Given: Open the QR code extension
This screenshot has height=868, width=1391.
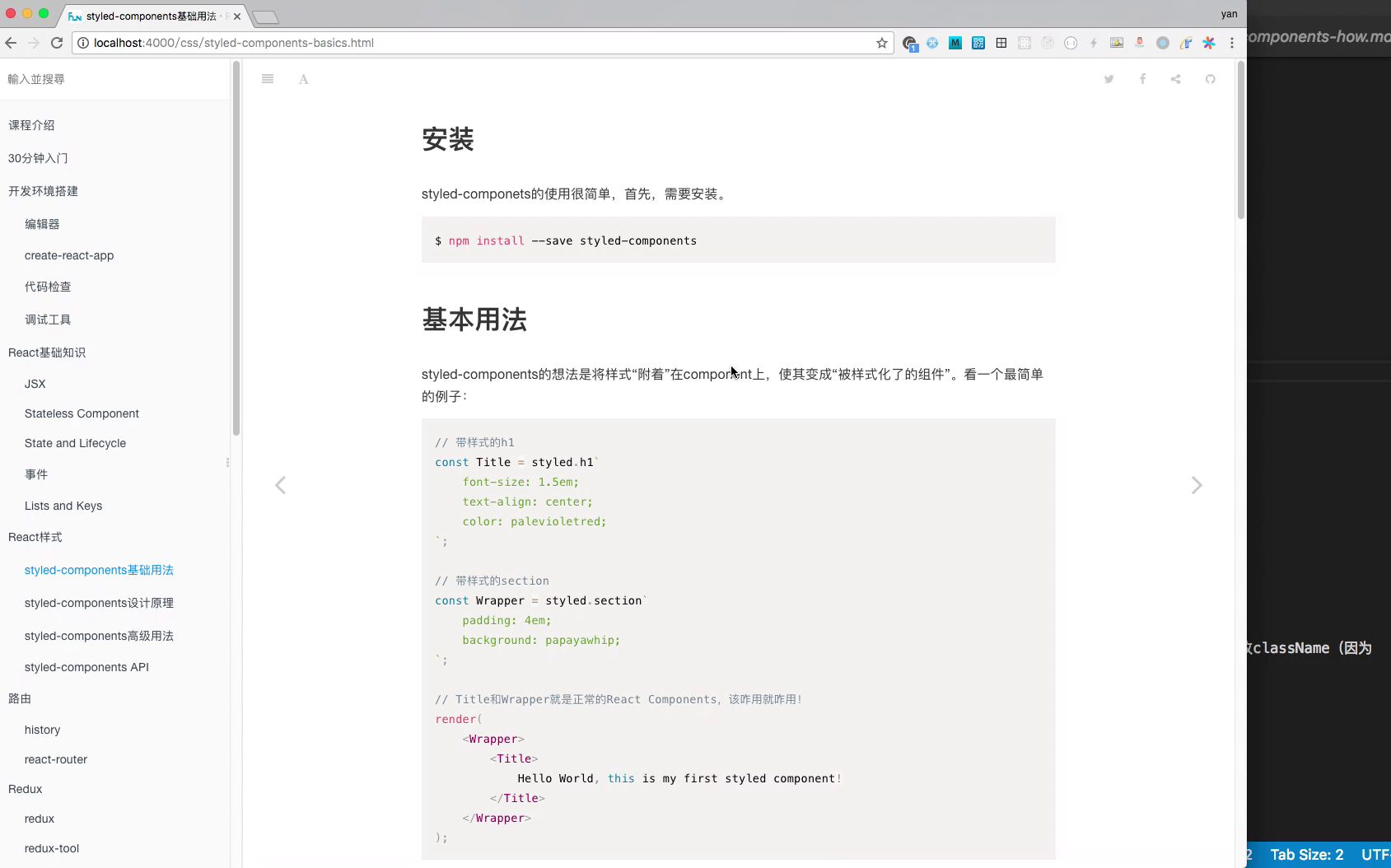Looking at the screenshot, I should pyautogui.click(x=978, y=43).
